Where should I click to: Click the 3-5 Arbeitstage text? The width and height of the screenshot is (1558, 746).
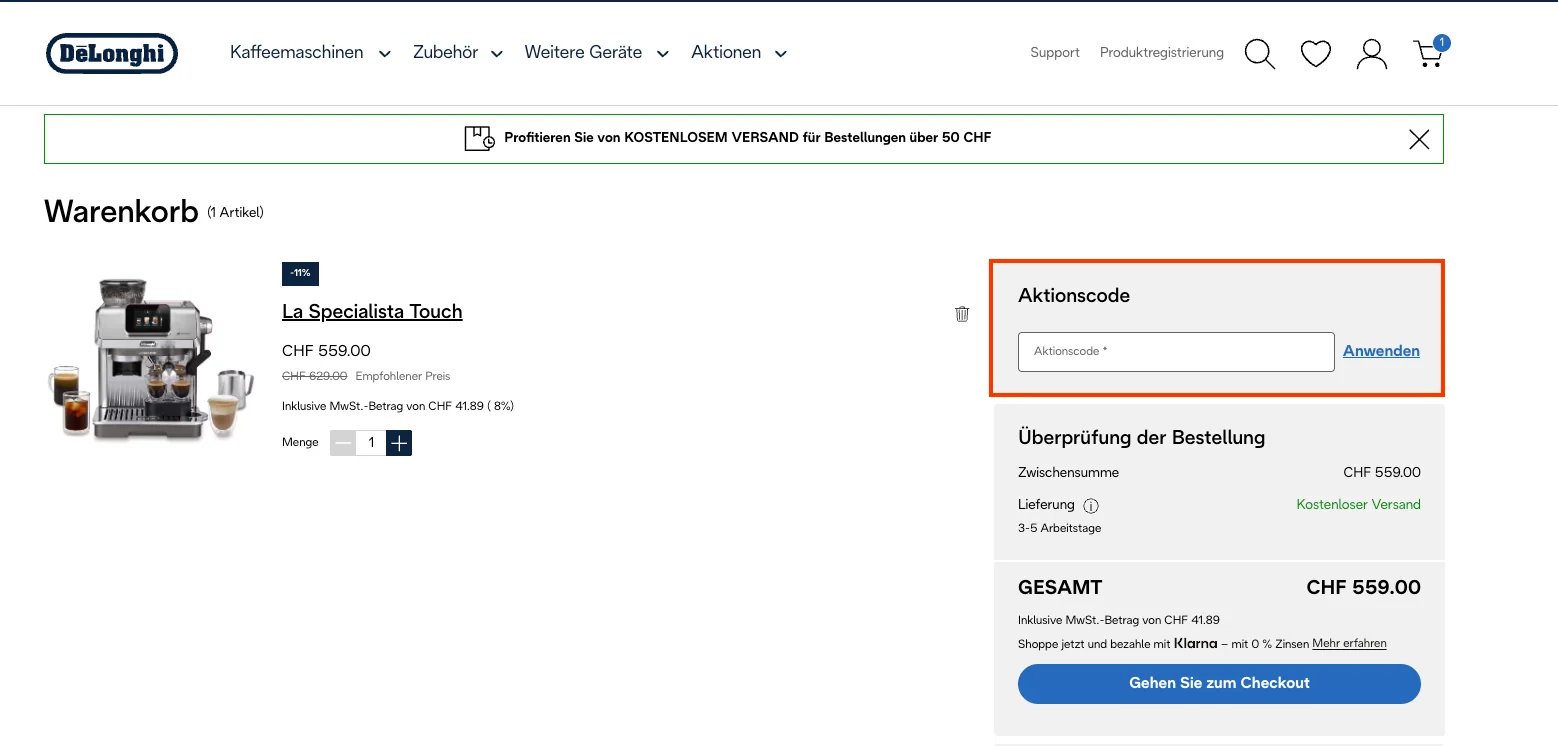1059,528
